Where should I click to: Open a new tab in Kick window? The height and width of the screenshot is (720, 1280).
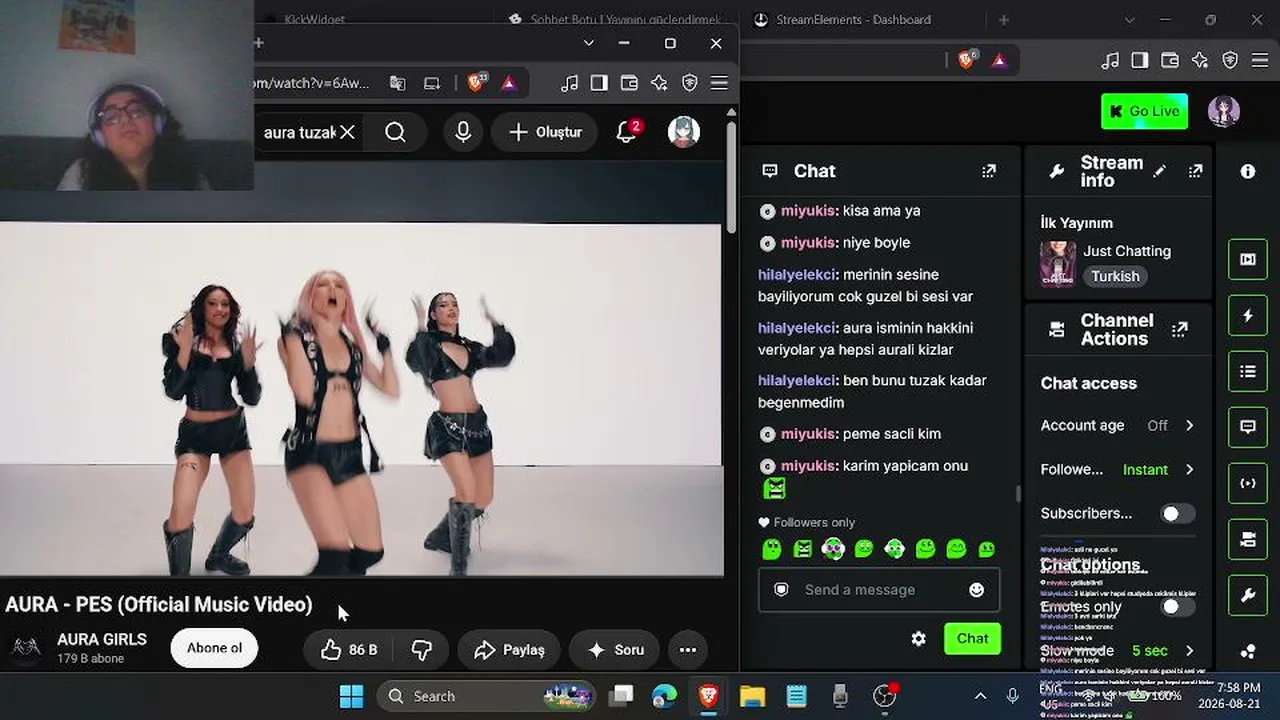1004,20
